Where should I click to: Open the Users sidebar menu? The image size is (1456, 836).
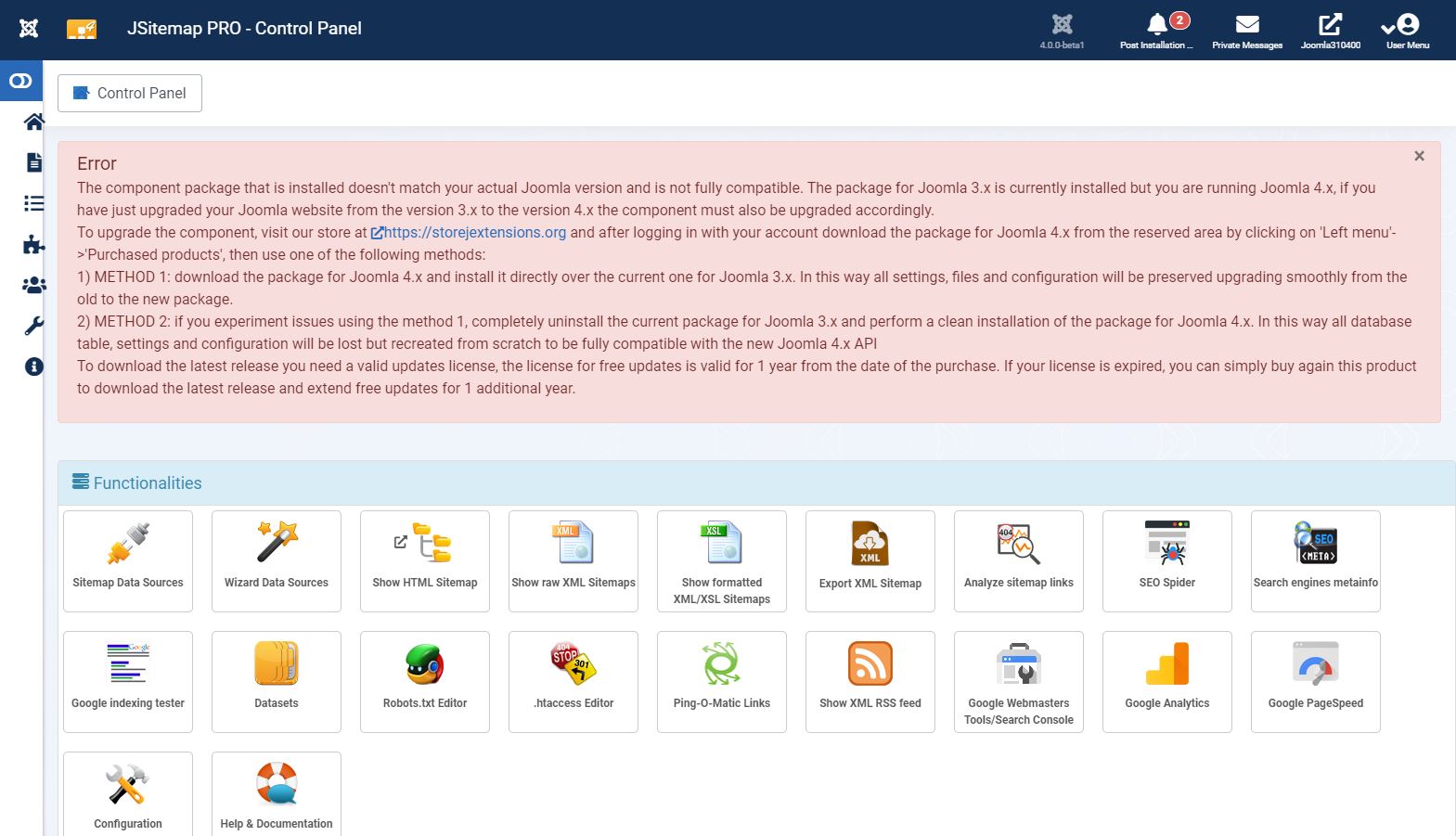[x=33, y=286]
